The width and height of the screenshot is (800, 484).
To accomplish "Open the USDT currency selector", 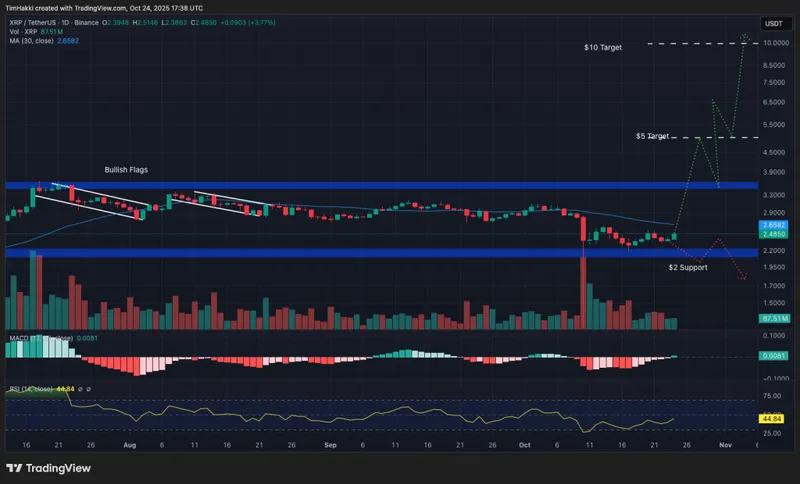I will pos(773,22).
